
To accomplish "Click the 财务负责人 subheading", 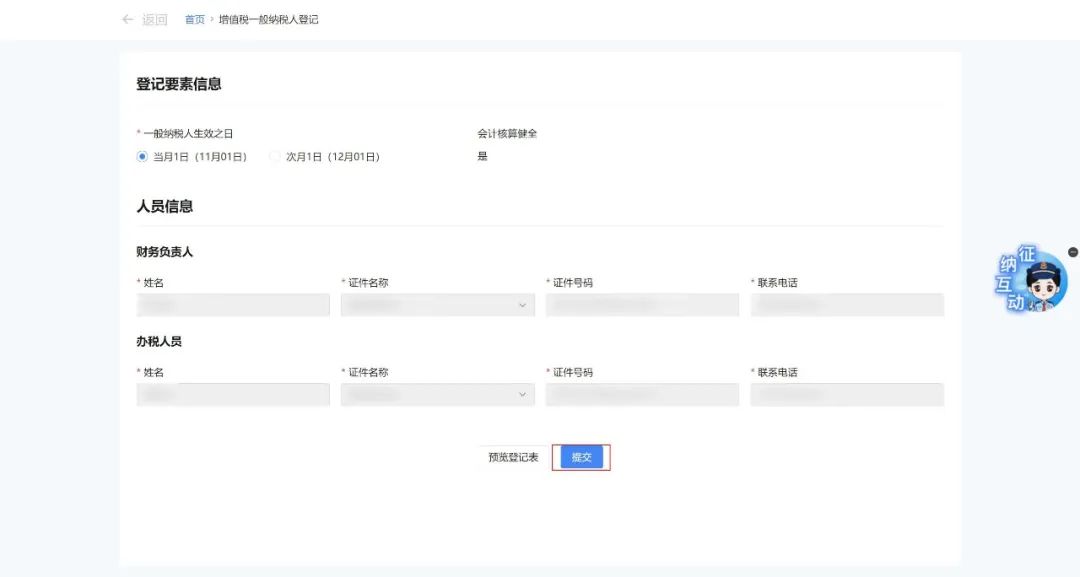I will 165,252.
